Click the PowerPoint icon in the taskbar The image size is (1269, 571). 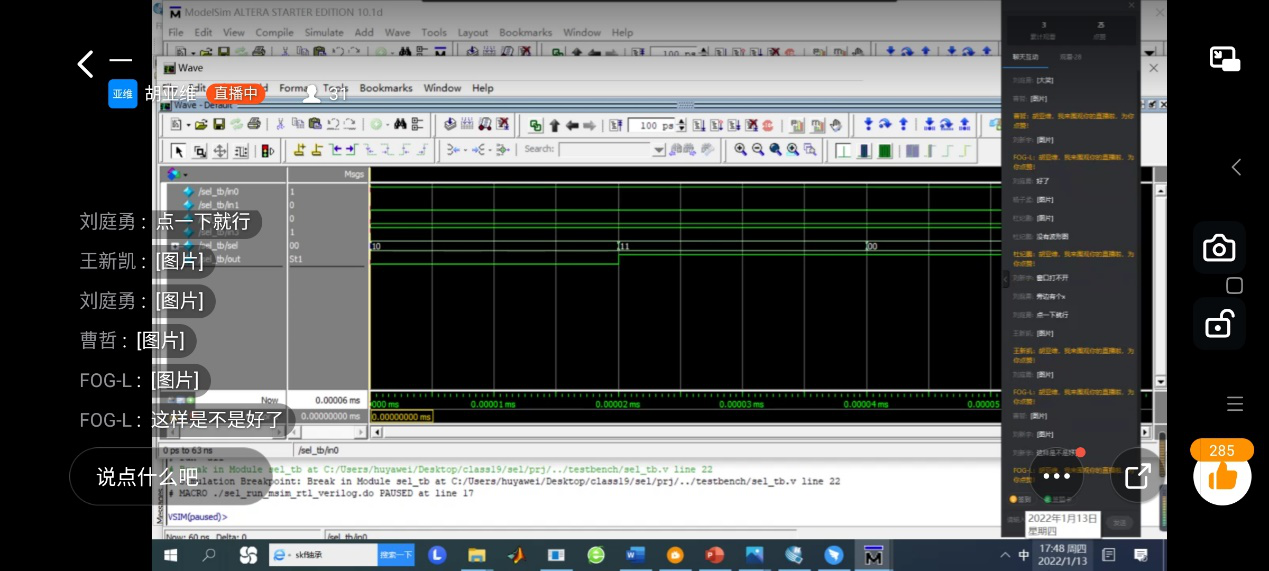(714, 555)
